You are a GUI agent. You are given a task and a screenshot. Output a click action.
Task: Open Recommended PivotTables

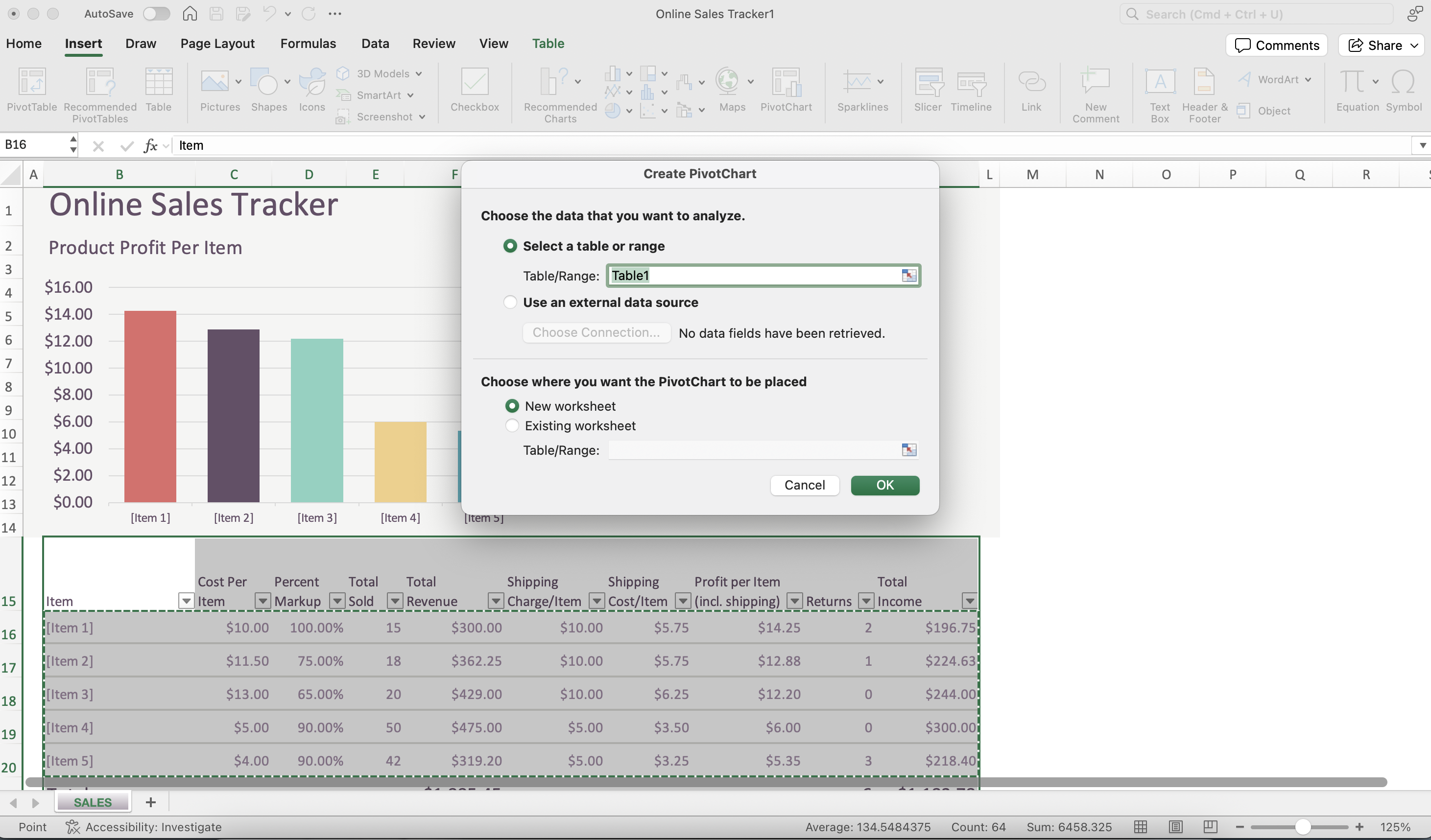[100, 95]
